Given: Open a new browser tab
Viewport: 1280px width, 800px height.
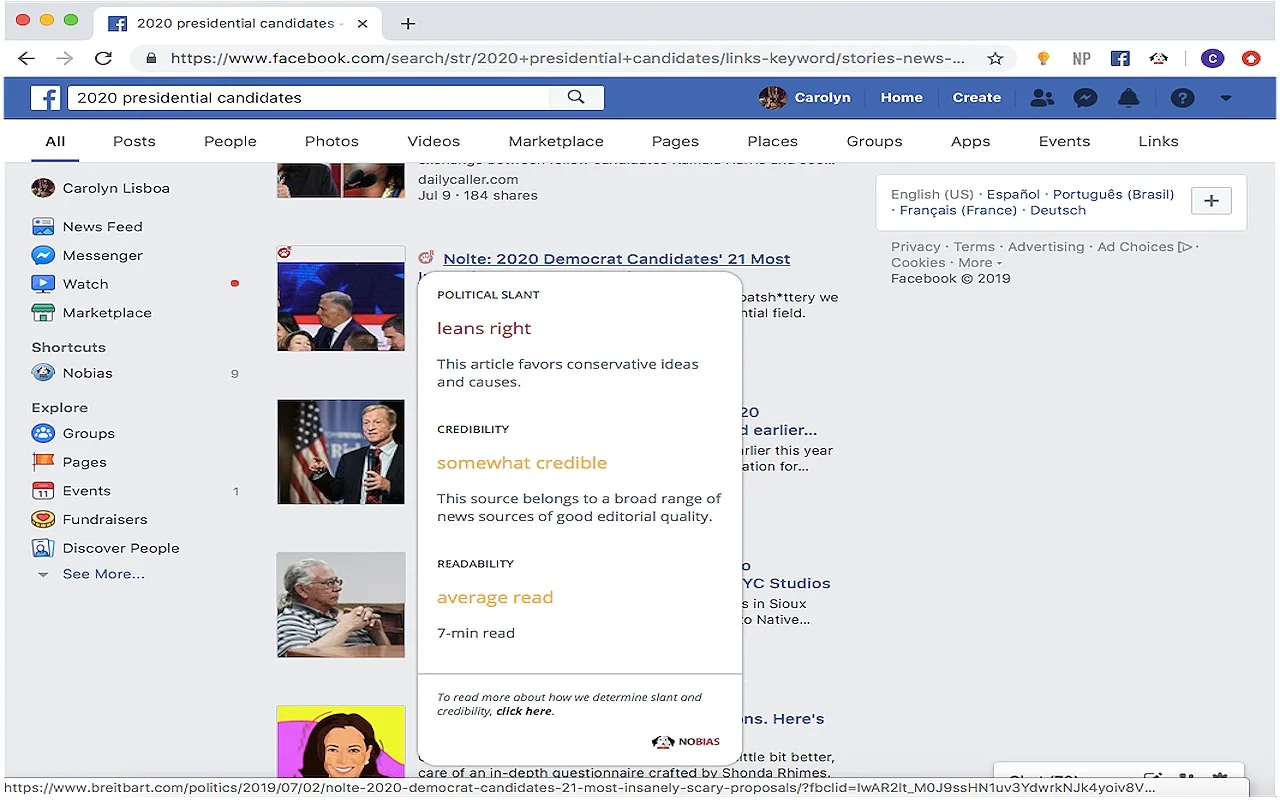Looking at the screenshot, I should 408,23.
